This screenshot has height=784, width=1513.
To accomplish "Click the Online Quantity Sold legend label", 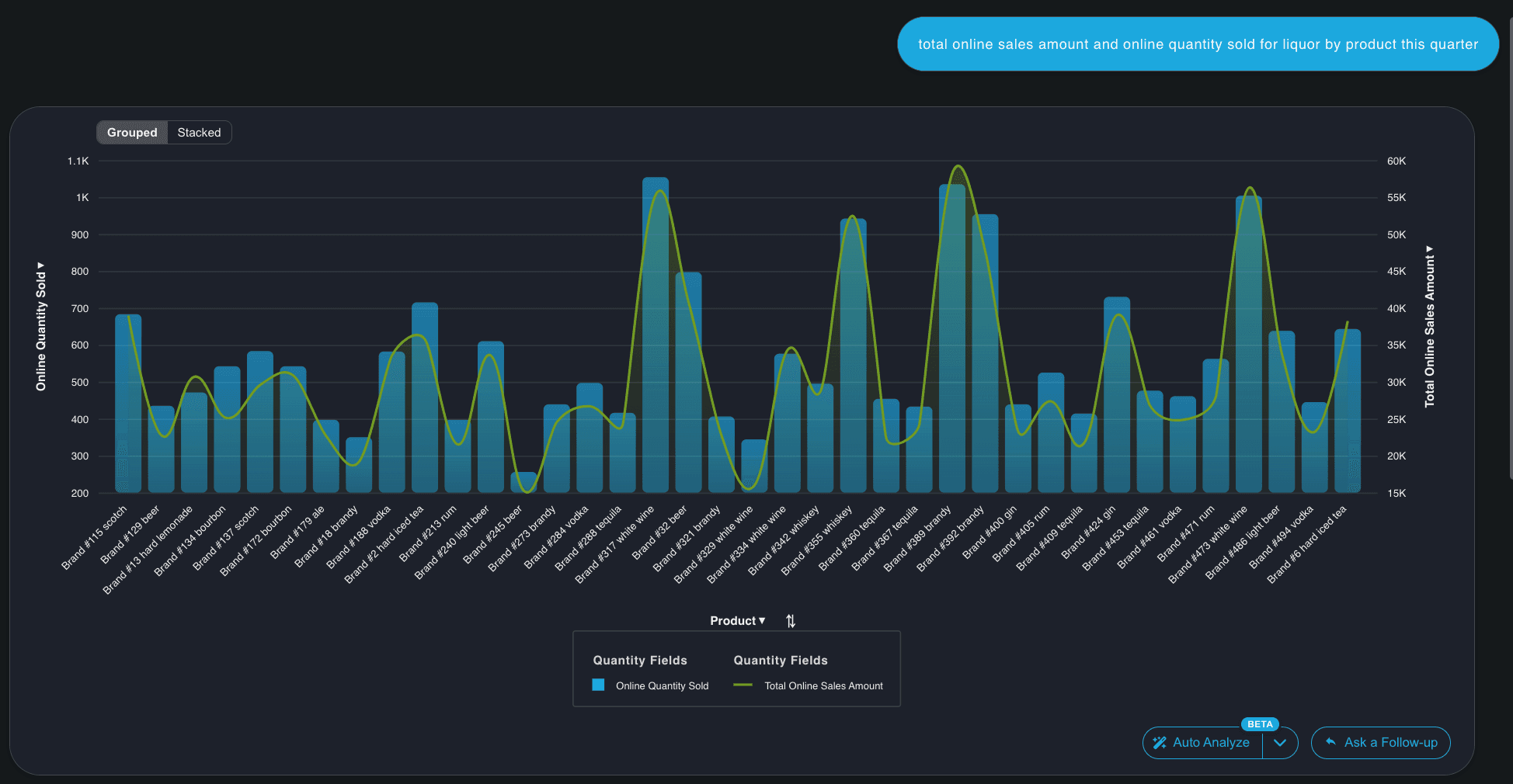I will point(662,686).
